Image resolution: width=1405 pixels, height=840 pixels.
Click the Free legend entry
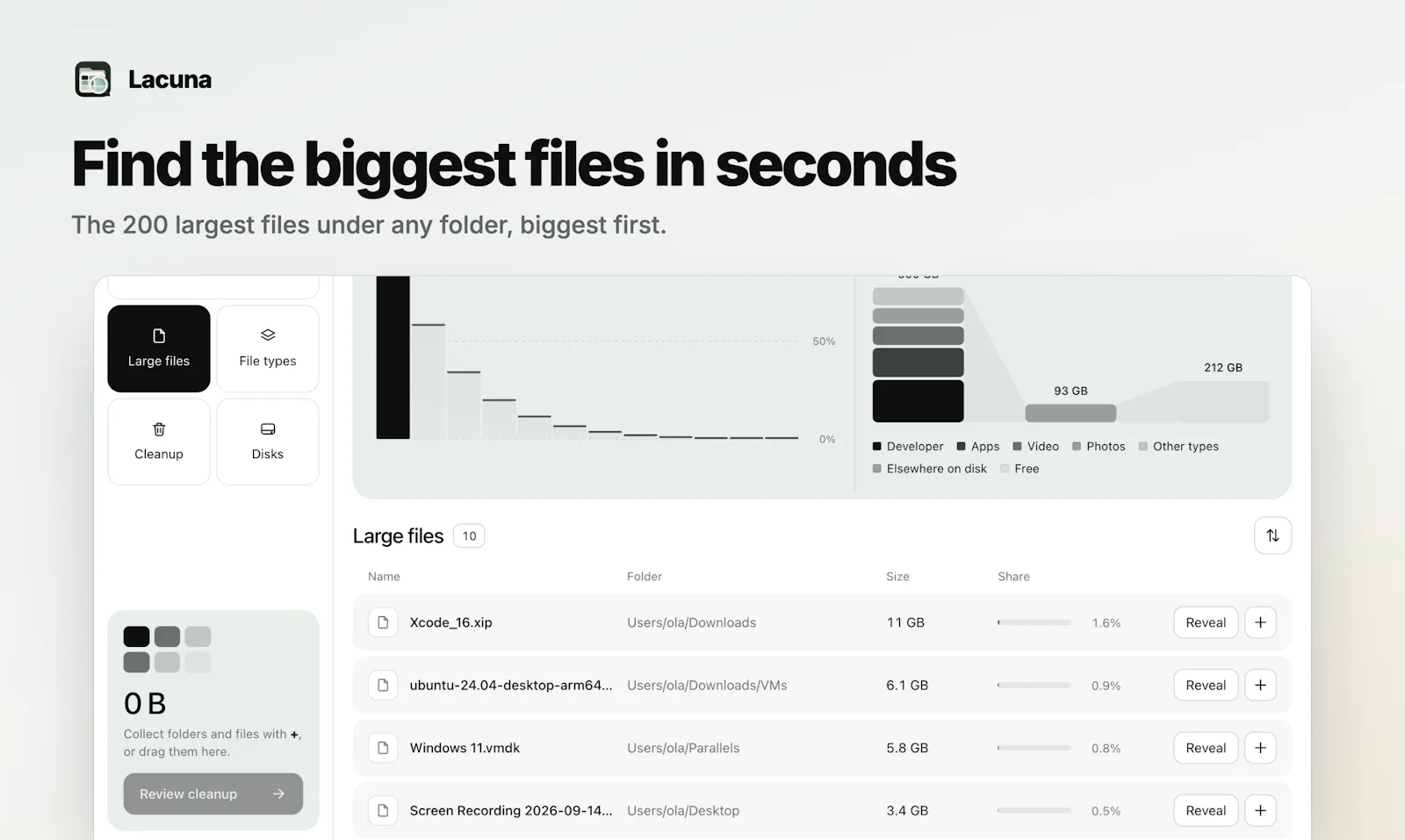[x=1020, y=469]
